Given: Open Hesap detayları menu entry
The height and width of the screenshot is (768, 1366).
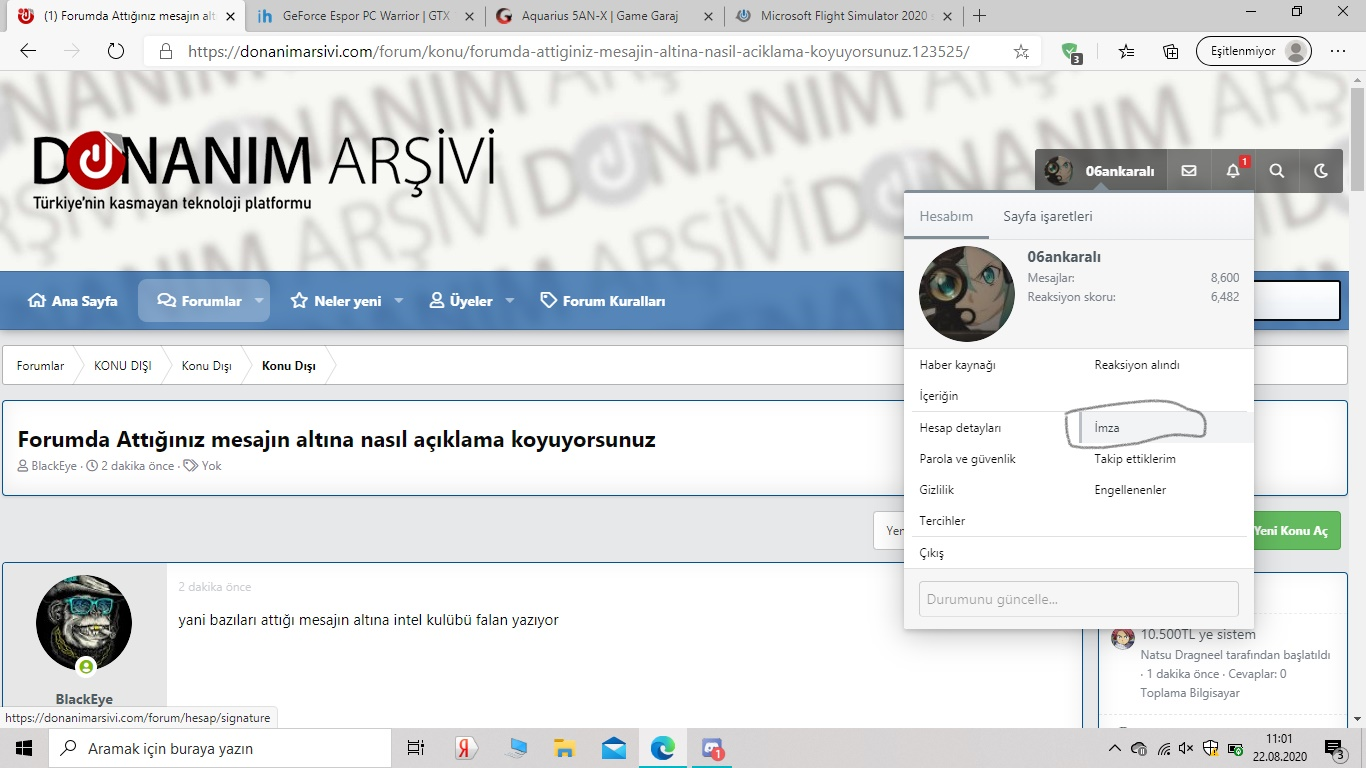Looking at the screenshot, I should coord(960,427).
